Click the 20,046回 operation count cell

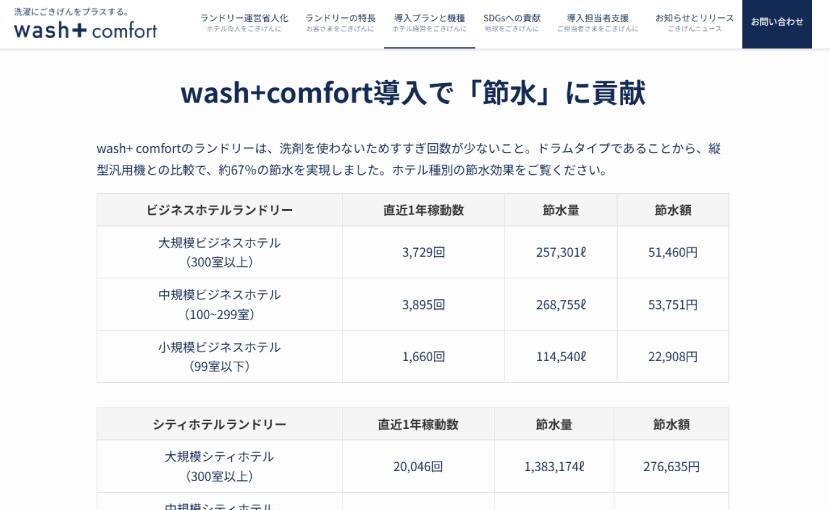point(418,466)
